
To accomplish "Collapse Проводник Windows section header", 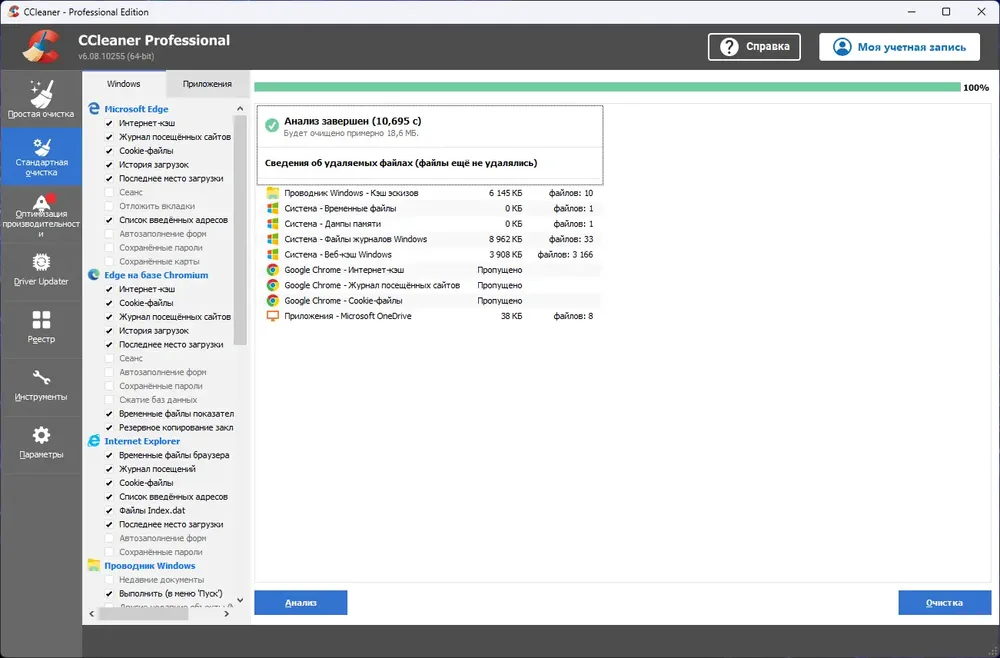I will pyautogui.click(x=150, y=565).
